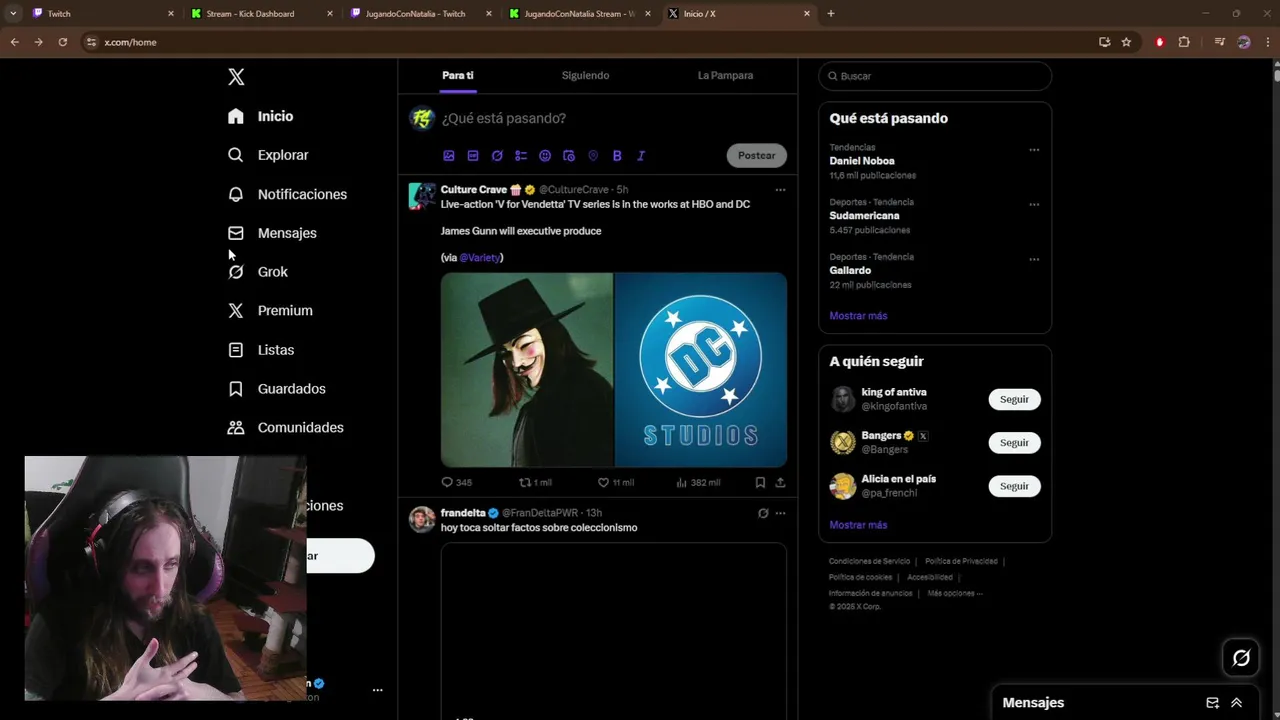Screen dimensions: 1280x720
Task: Open Guardados bookmarks in the sidebar
Action: [276, 389]
